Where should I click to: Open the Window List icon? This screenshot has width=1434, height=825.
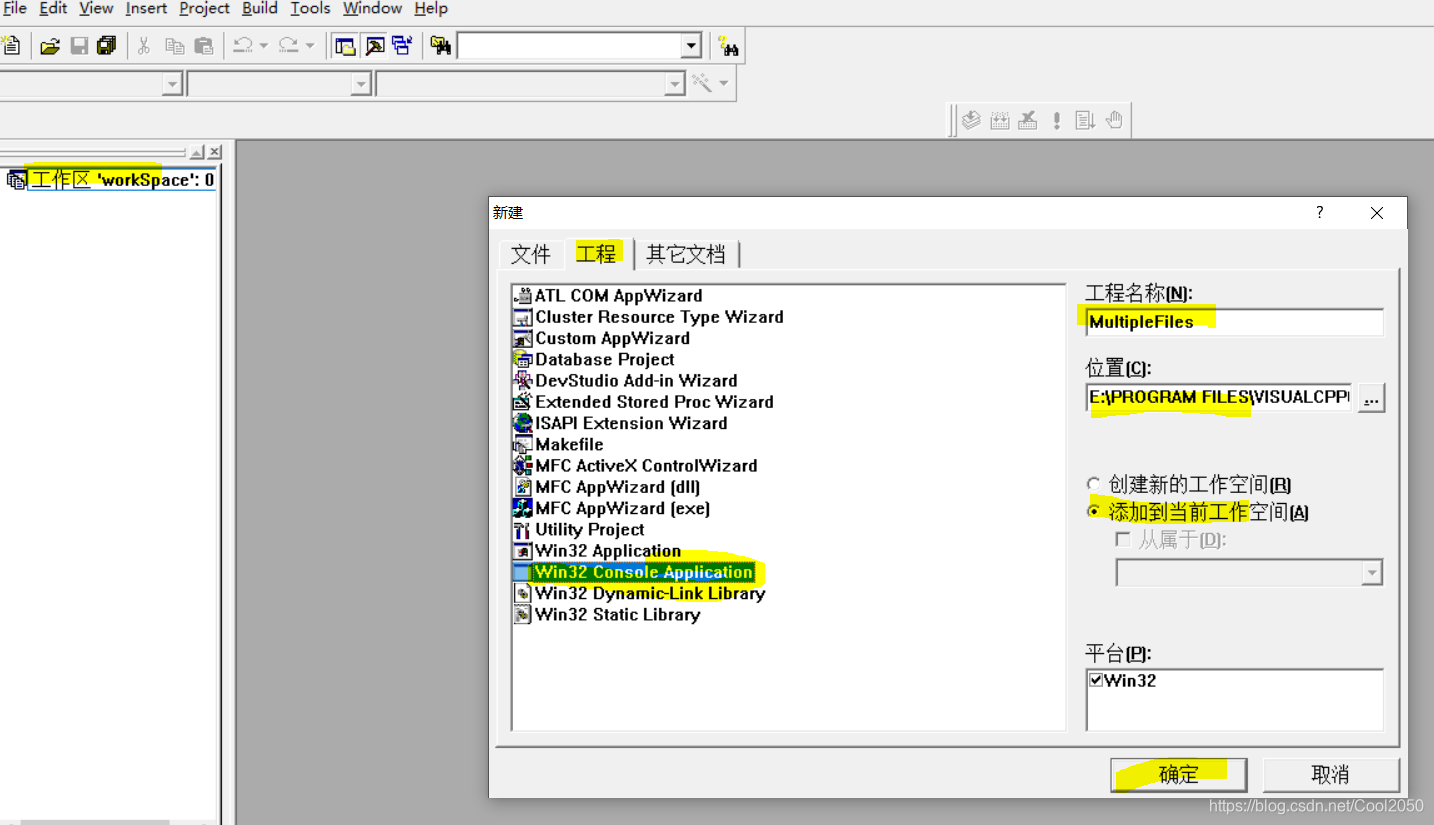(402, 46)
